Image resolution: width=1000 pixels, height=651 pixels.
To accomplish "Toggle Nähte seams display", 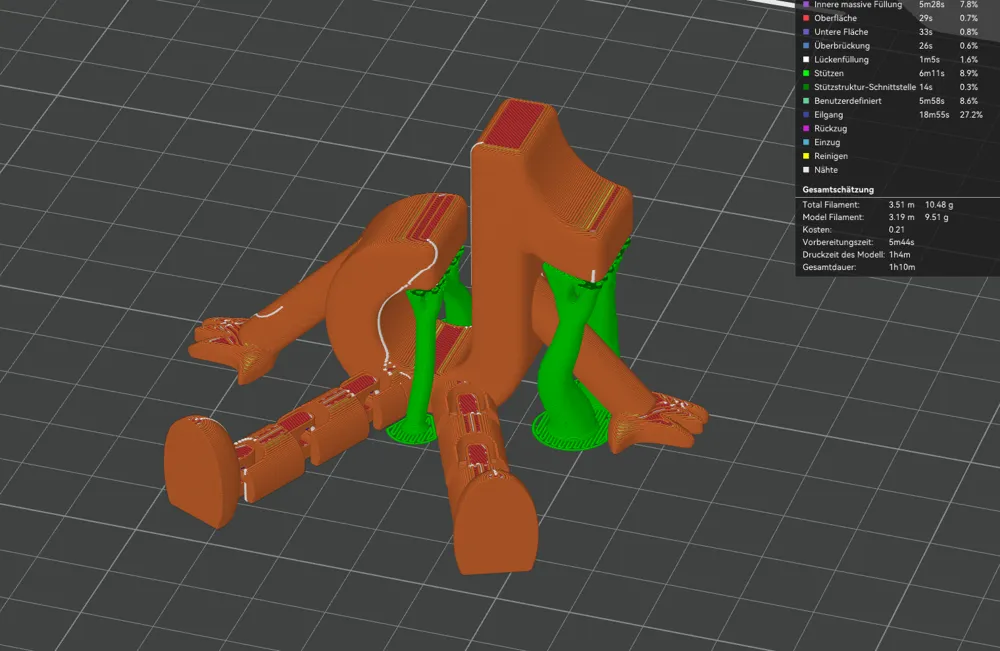I will pos(826,170).
